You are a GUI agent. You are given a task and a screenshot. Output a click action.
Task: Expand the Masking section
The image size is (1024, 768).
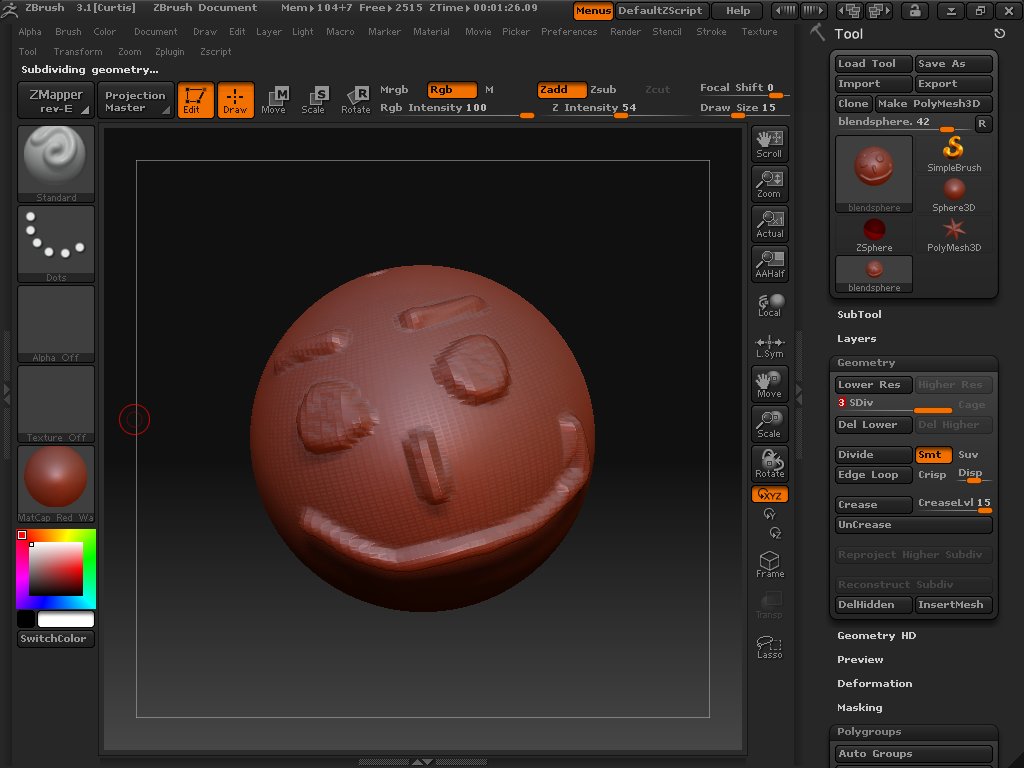tap(859, 708)
